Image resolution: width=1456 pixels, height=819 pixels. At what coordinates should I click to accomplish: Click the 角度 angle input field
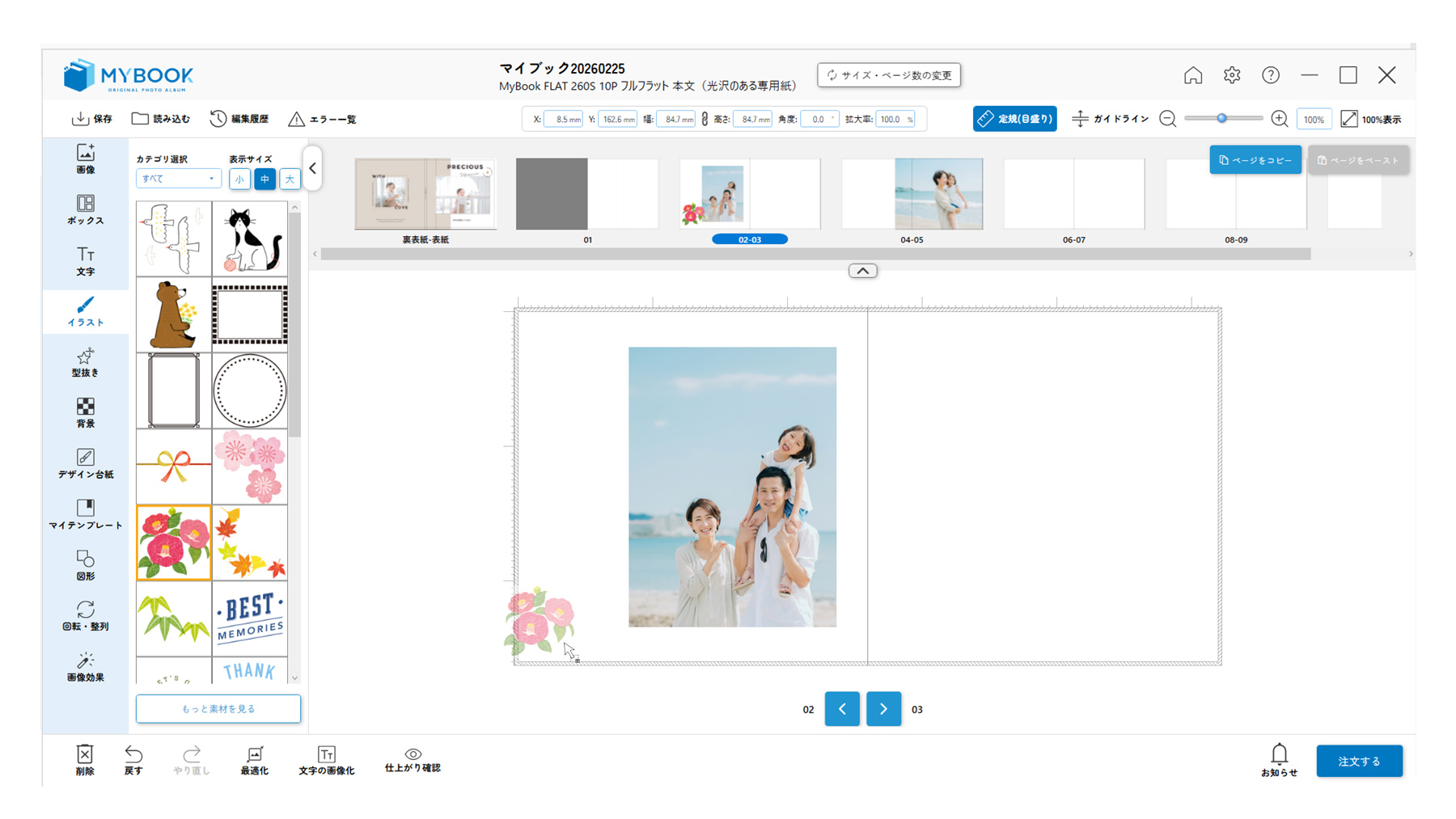coord(819,119)
